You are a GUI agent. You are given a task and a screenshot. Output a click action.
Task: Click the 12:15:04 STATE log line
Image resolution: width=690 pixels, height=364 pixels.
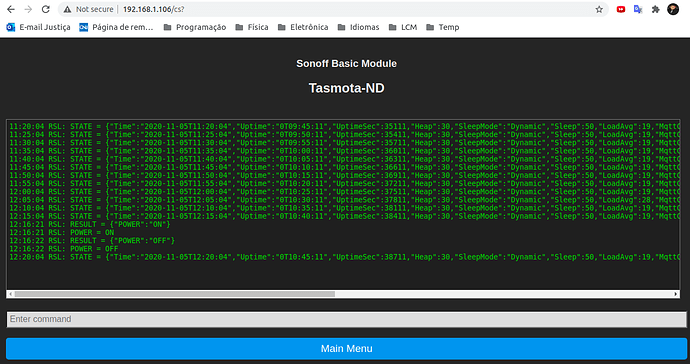(344, 216)
